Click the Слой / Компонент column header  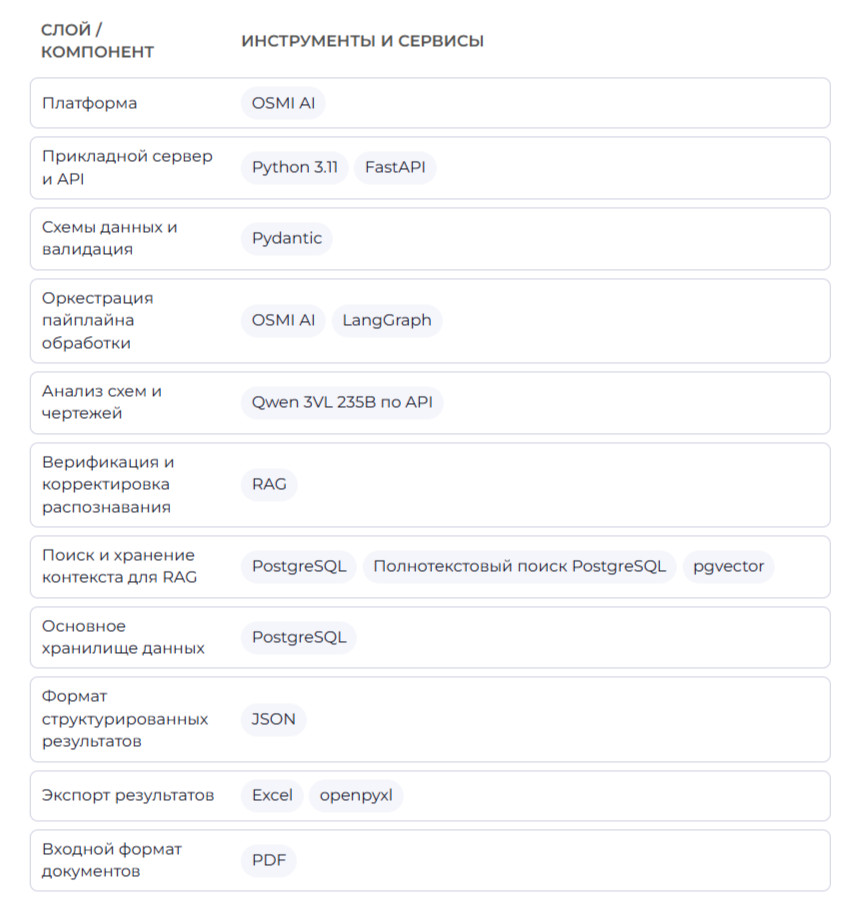tap(97, 41)
